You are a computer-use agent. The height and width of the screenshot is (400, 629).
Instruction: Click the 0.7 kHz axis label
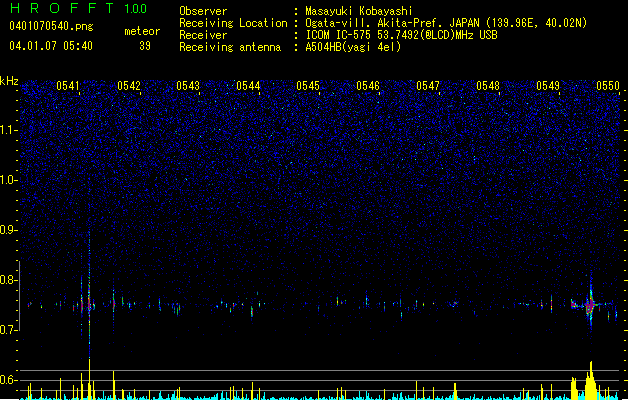pyautogui.click(x=9, y=330)
